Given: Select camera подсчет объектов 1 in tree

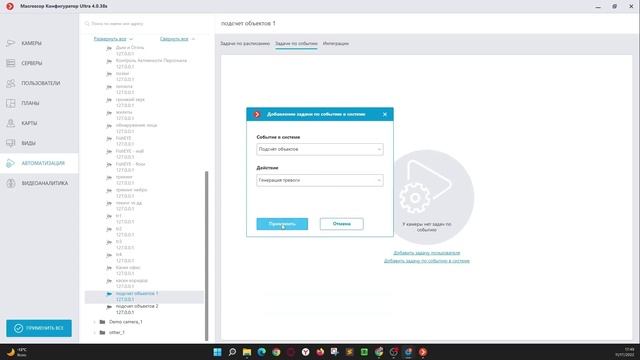Looking at the screenshot, I should (x=144, y=297).
